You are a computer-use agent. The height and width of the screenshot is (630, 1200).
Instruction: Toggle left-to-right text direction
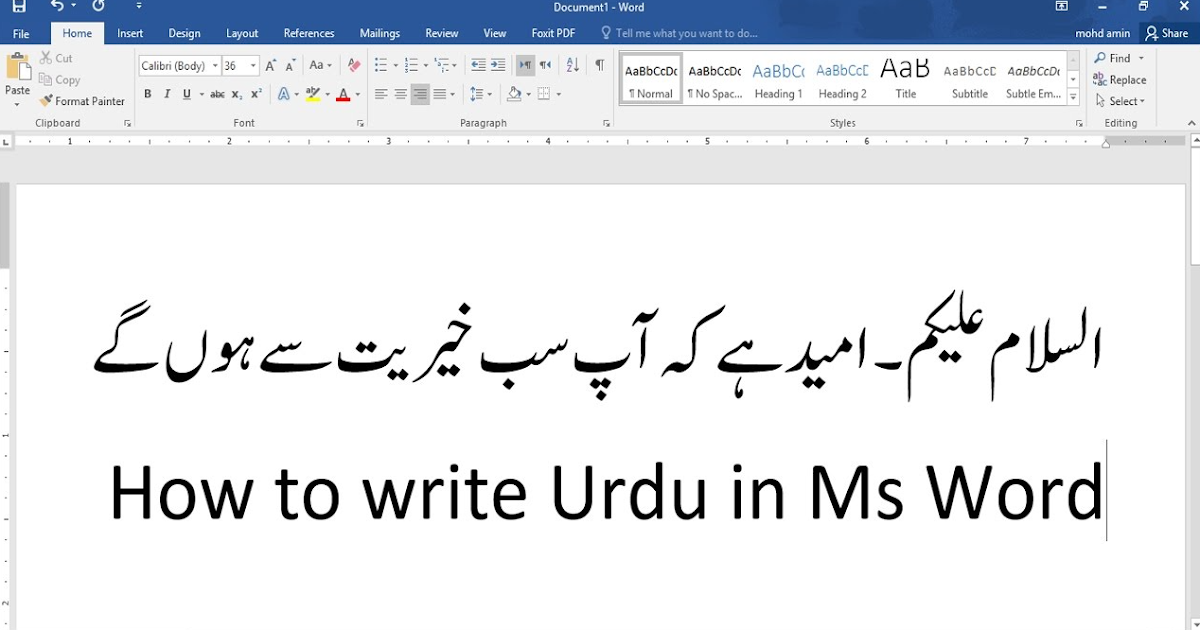click(527, 66)
